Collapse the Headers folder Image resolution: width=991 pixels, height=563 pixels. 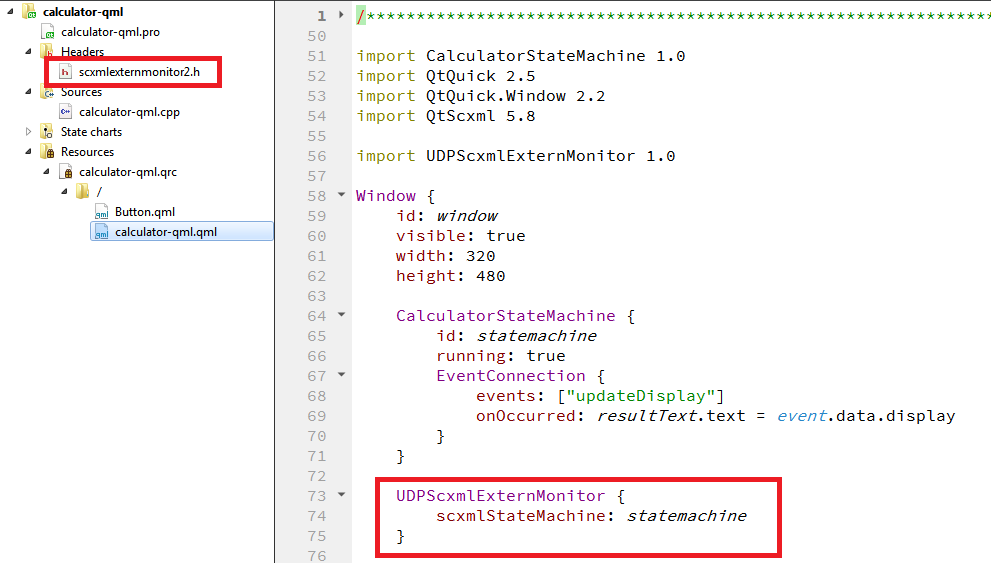[x=28, y=51]
